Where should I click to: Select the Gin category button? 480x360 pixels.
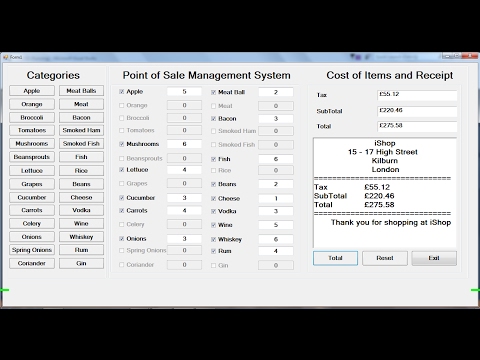[x=81, y=263]
